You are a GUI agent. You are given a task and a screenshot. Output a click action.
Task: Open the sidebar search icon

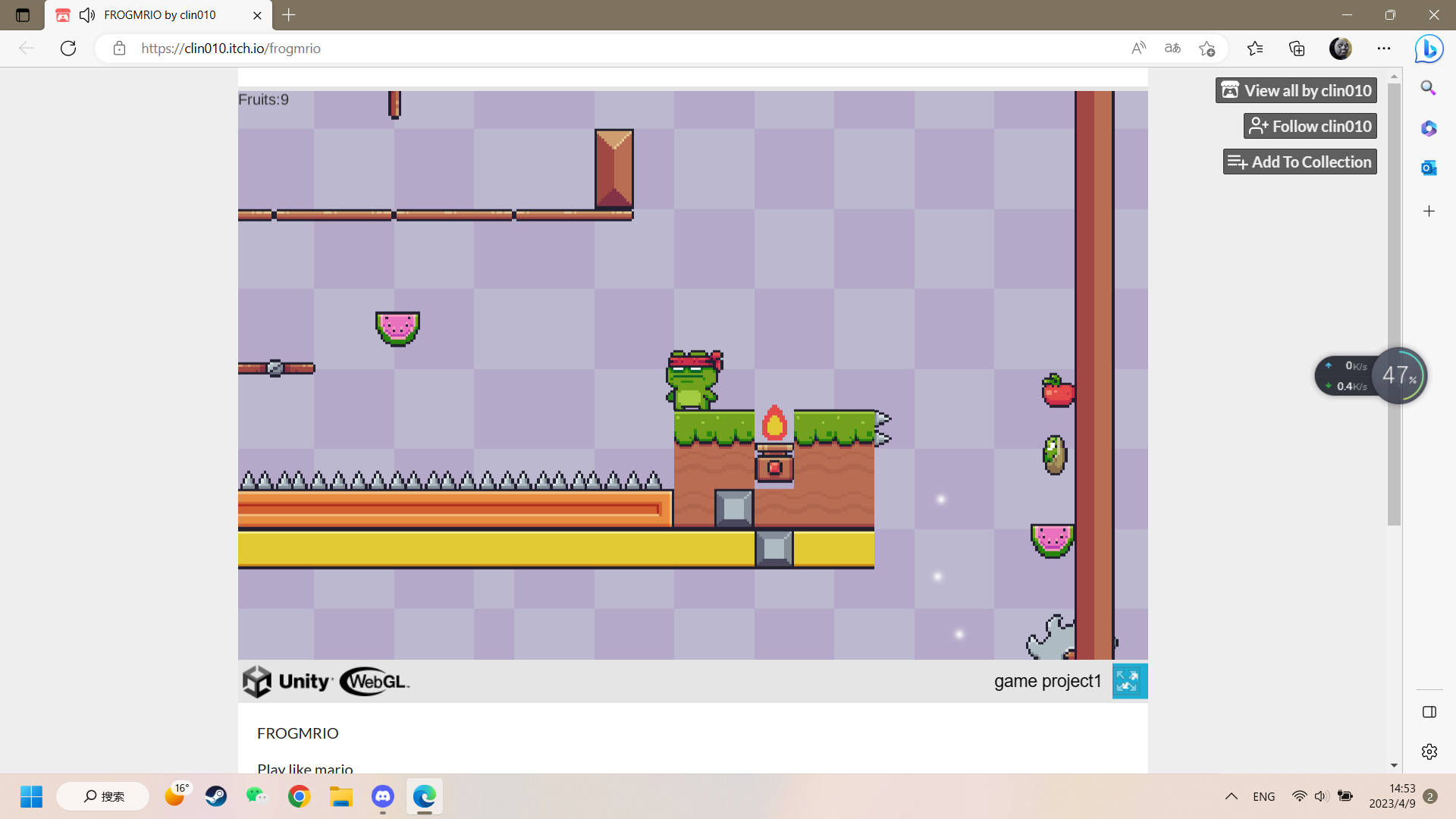1429,88
